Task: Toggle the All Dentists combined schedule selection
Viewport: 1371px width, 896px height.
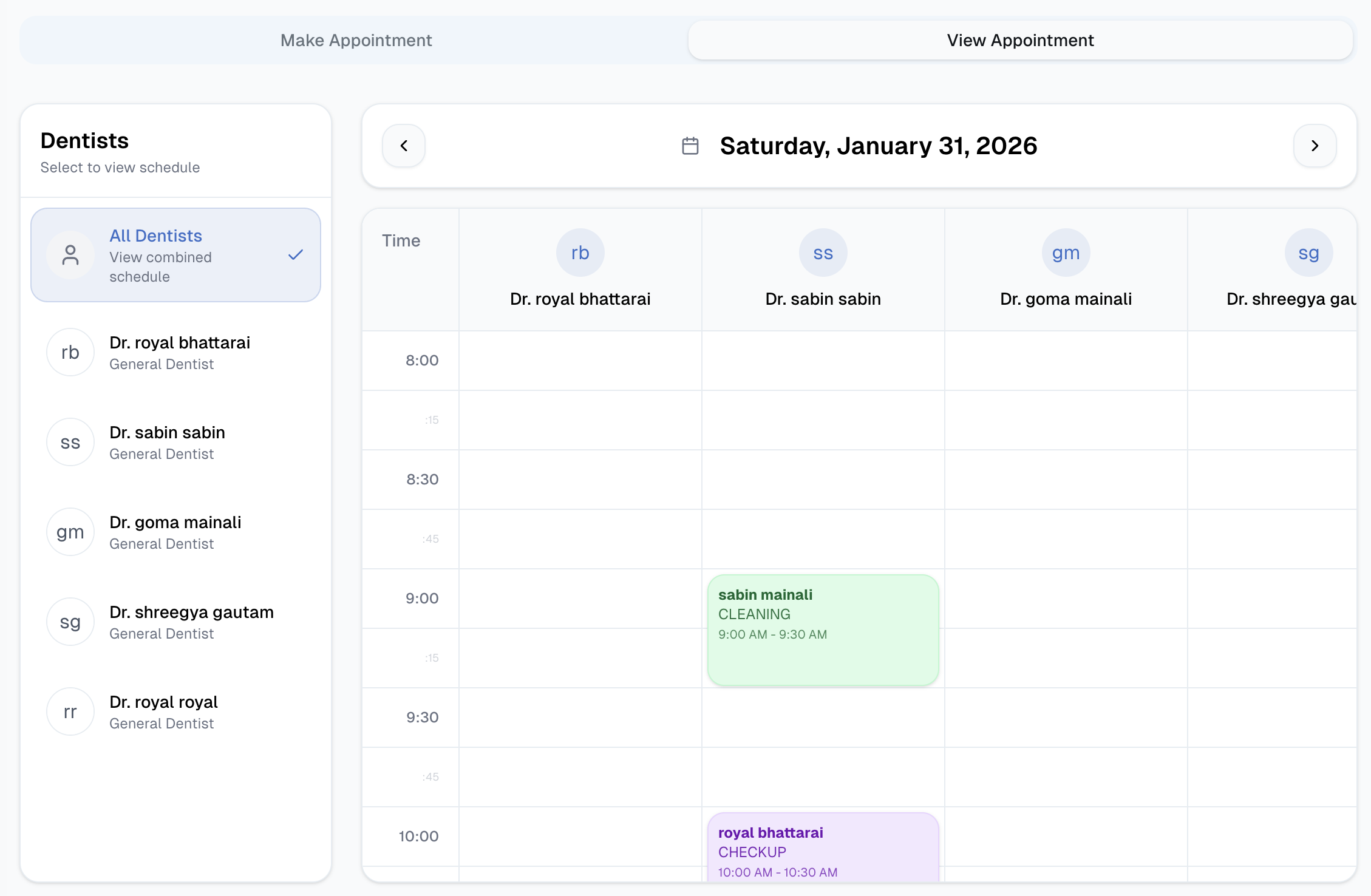Action: click(x=175, y=255)
